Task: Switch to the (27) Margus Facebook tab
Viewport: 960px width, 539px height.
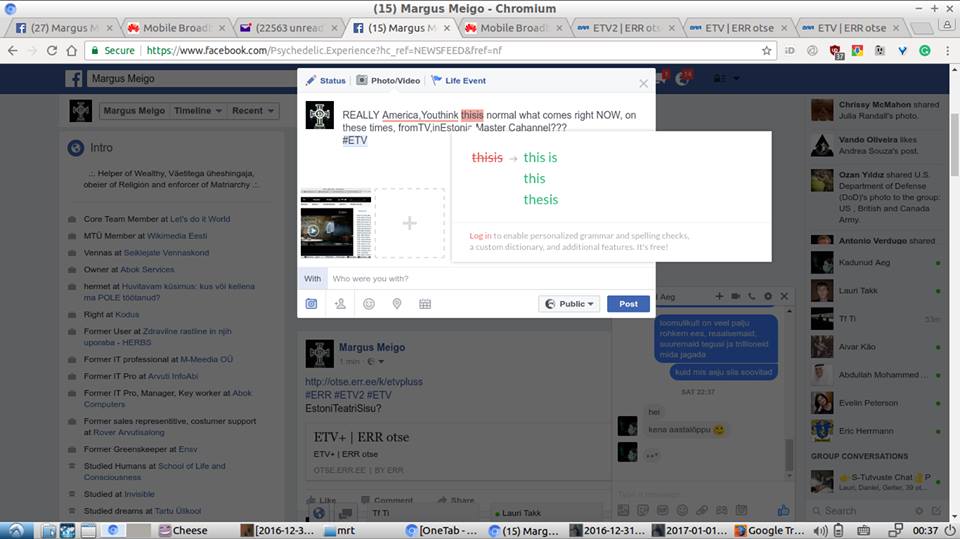Action: tap(63, 28)
